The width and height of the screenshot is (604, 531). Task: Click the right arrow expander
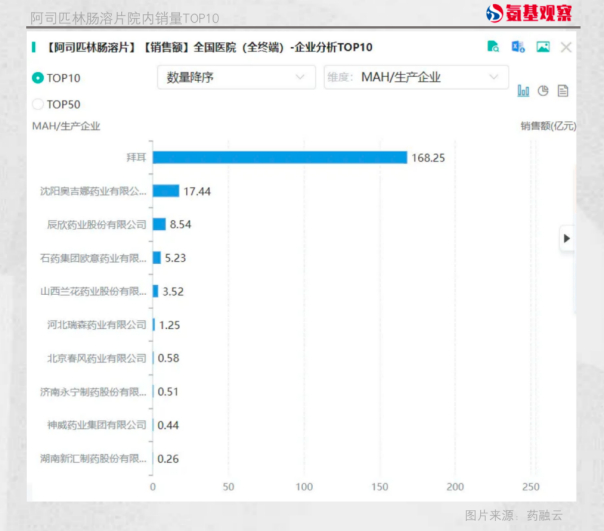click(x=567, y=238)
